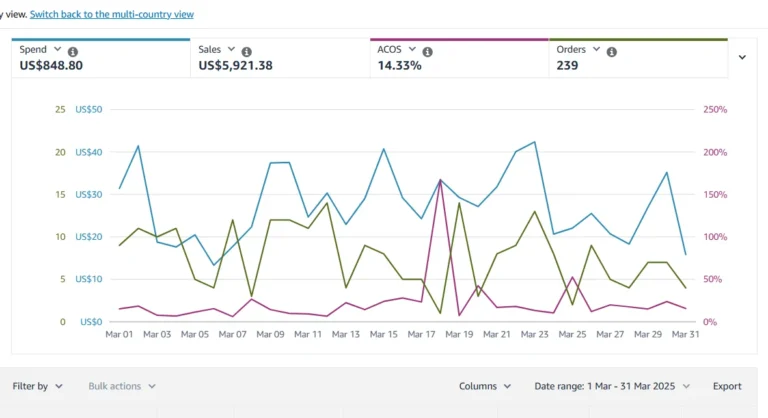Collapse the chart using the right-side chevron
The height and width of the screenshot is (418, 768).
743,57
